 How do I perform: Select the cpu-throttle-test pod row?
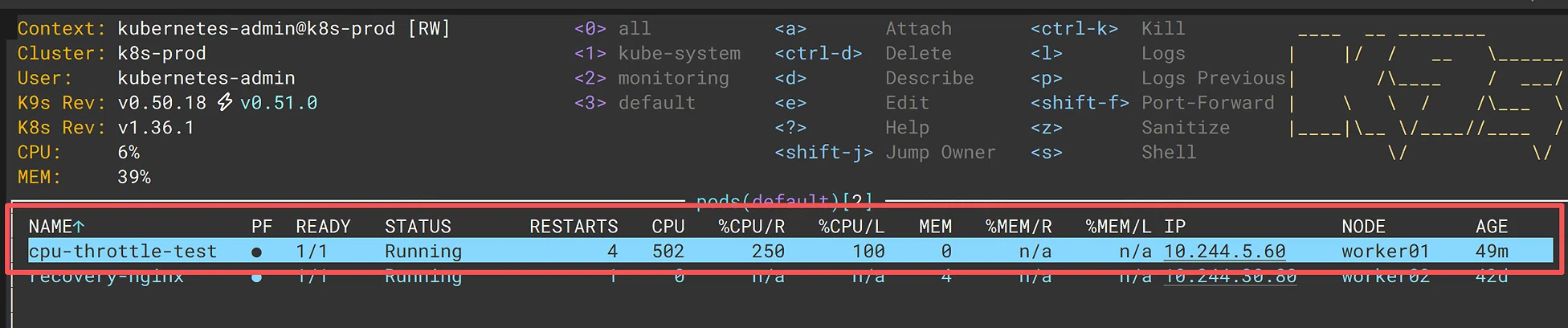coord(790,252)
